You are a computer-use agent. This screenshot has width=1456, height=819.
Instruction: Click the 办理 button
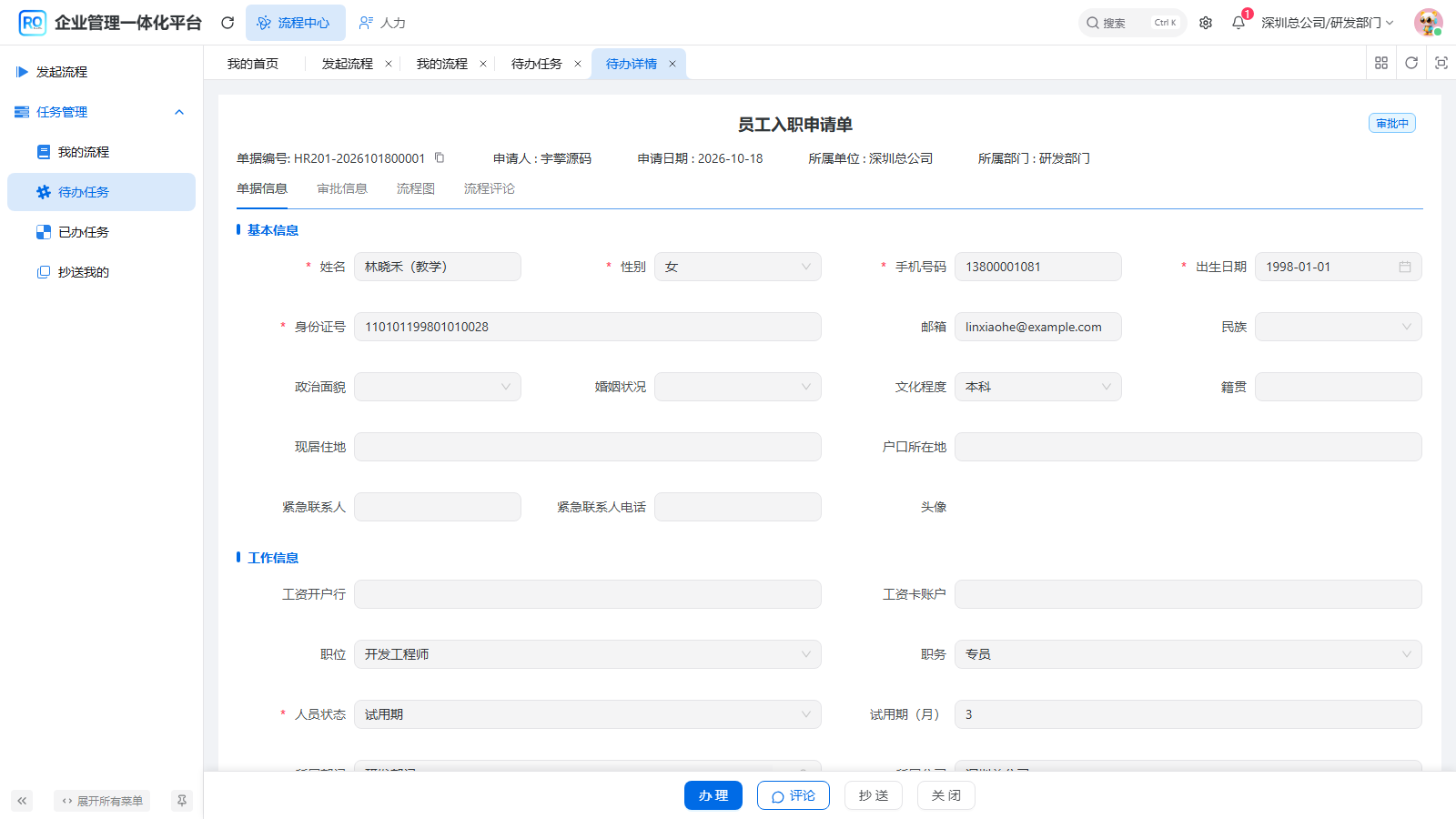click(713, 795)
